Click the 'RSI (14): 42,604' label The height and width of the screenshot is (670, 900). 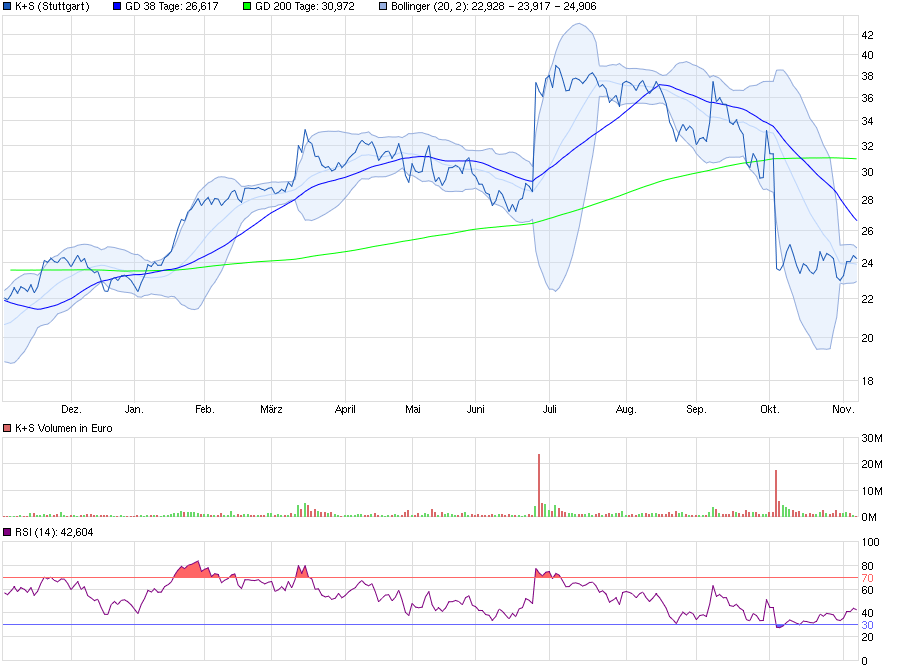[x=54, y=532]
